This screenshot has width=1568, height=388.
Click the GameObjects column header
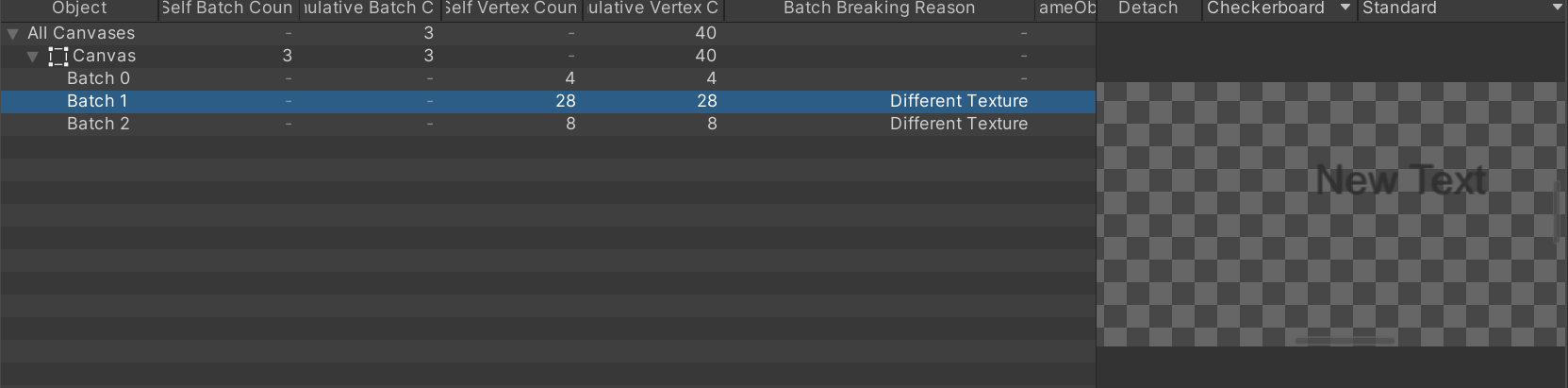pyautogui.click(x=1065, y=8)
